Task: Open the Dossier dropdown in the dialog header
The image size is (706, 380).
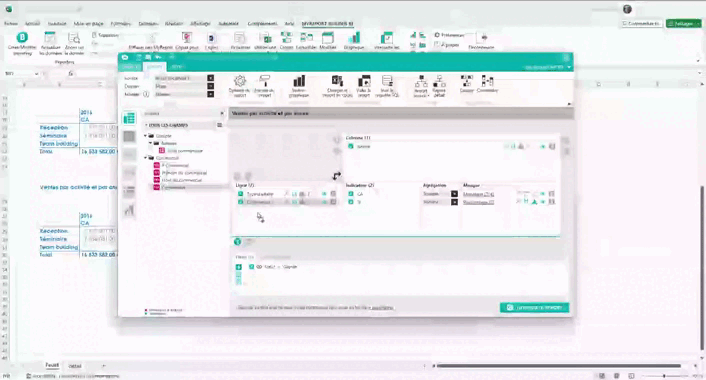Action: [x=210, y=86]
